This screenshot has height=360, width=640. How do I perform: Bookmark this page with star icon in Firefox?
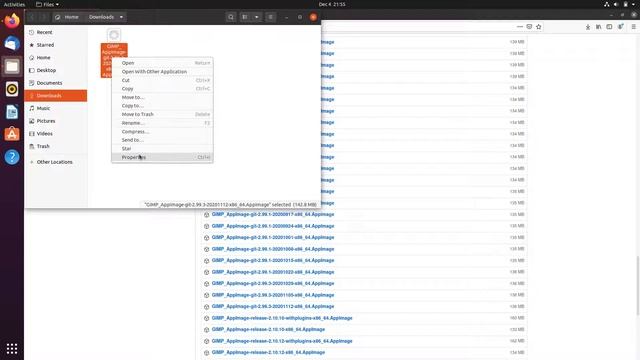click(x=539, y=27)
